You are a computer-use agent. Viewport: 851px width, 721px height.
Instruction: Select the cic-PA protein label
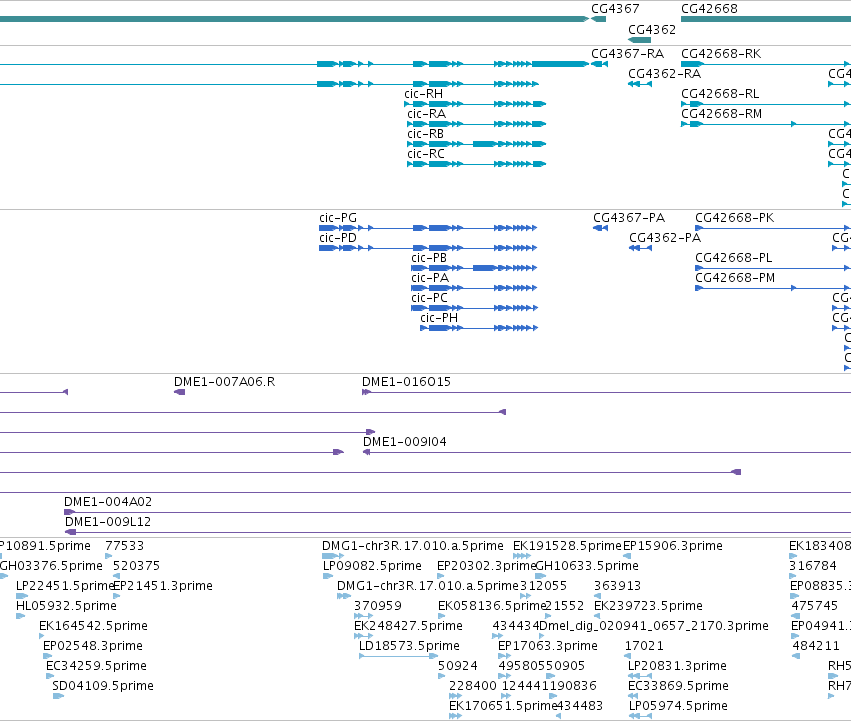(x=430, y=279)
